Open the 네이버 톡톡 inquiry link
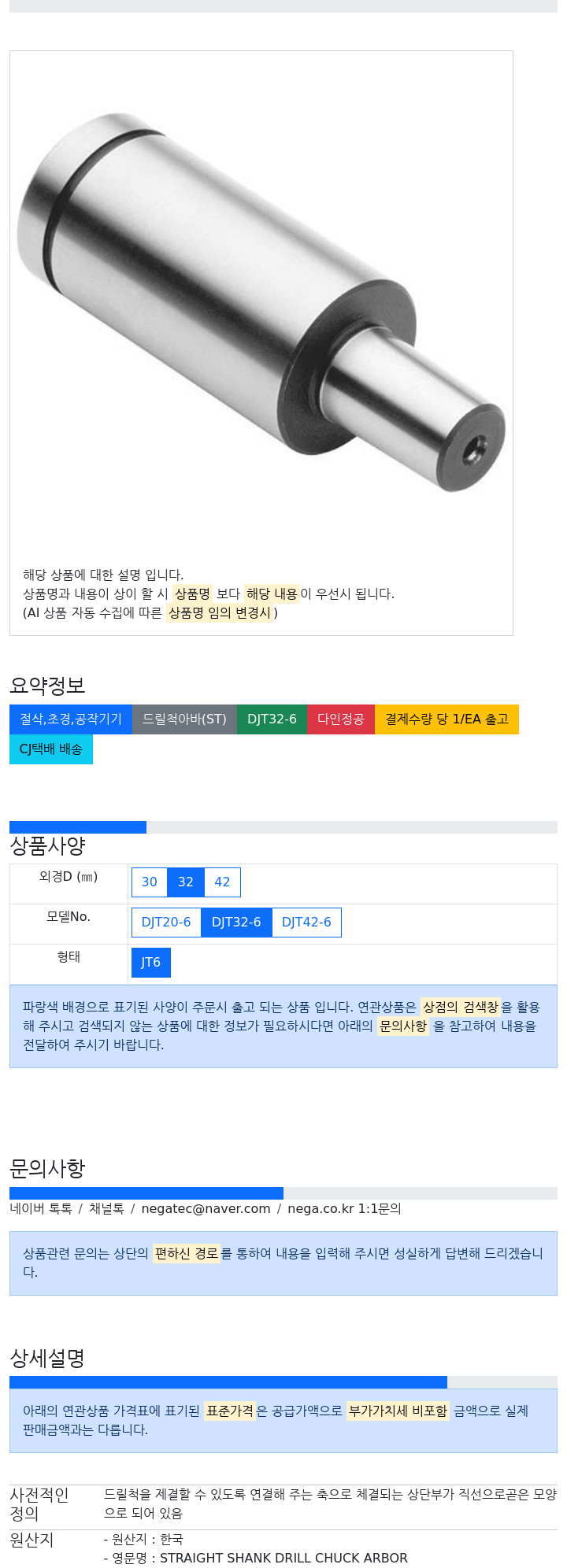 (41, 1209)
